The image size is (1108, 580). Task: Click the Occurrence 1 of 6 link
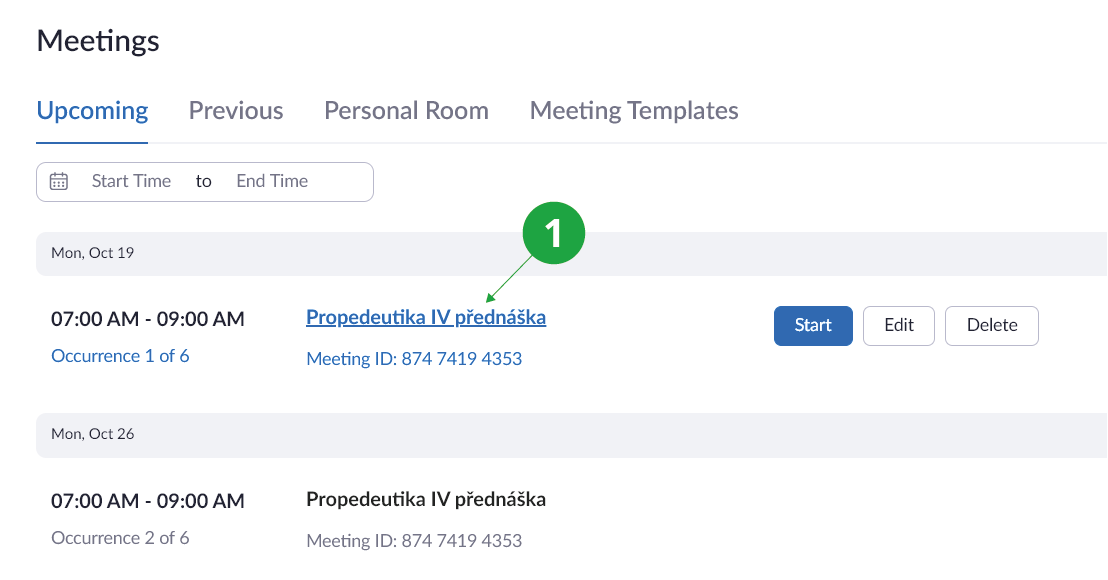pos(120,356)
